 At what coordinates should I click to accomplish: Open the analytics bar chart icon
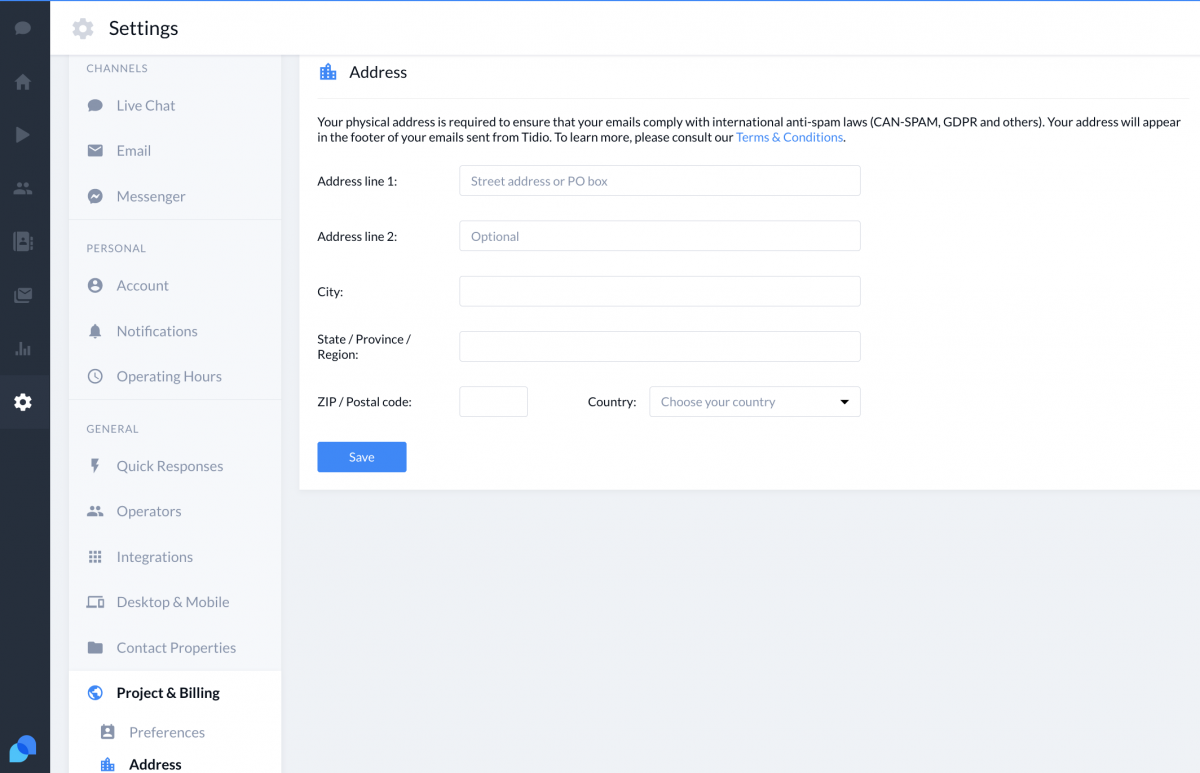(23, 348)
